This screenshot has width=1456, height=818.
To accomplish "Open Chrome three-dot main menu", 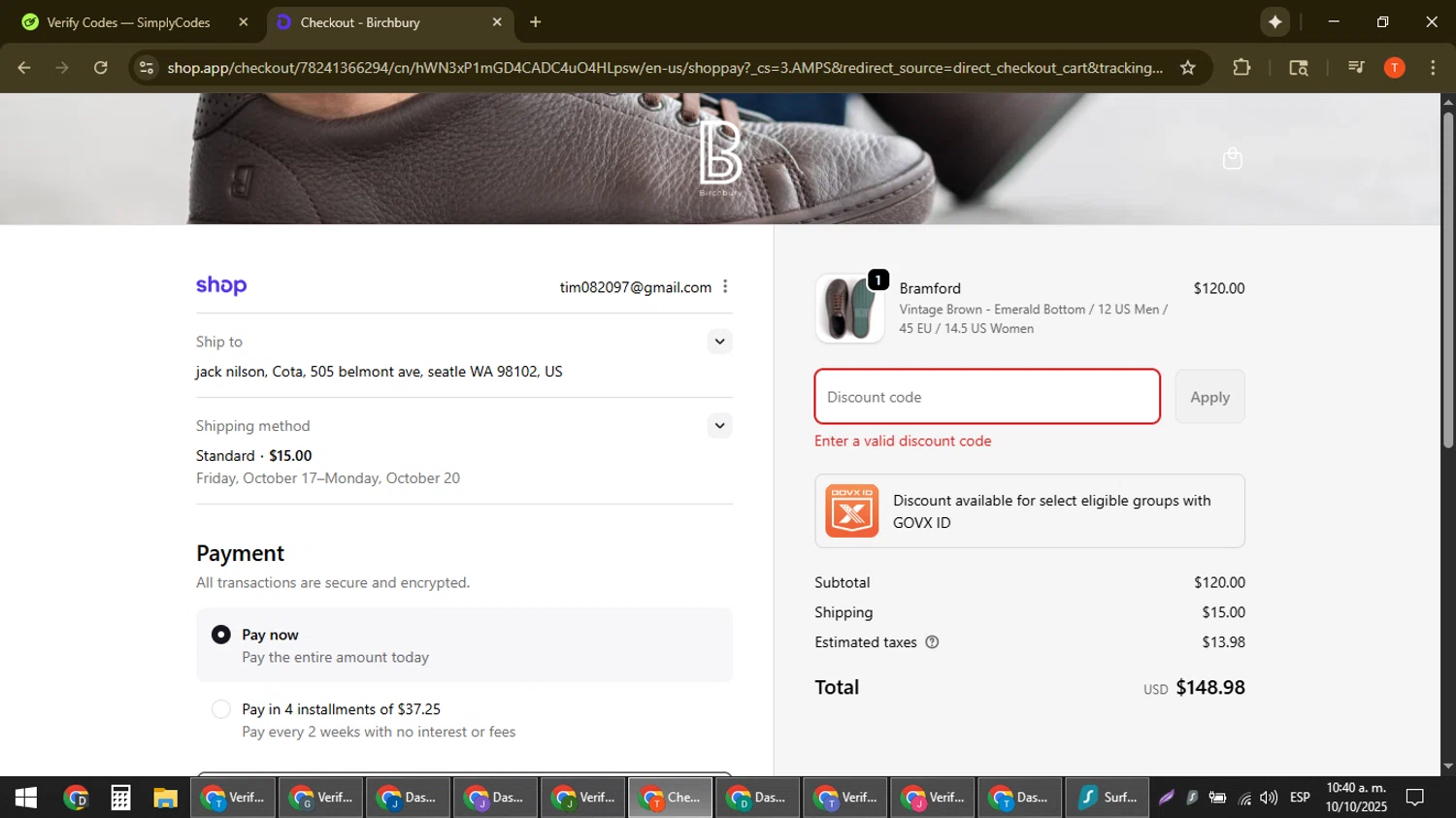I will click(x=1433, y=68).
